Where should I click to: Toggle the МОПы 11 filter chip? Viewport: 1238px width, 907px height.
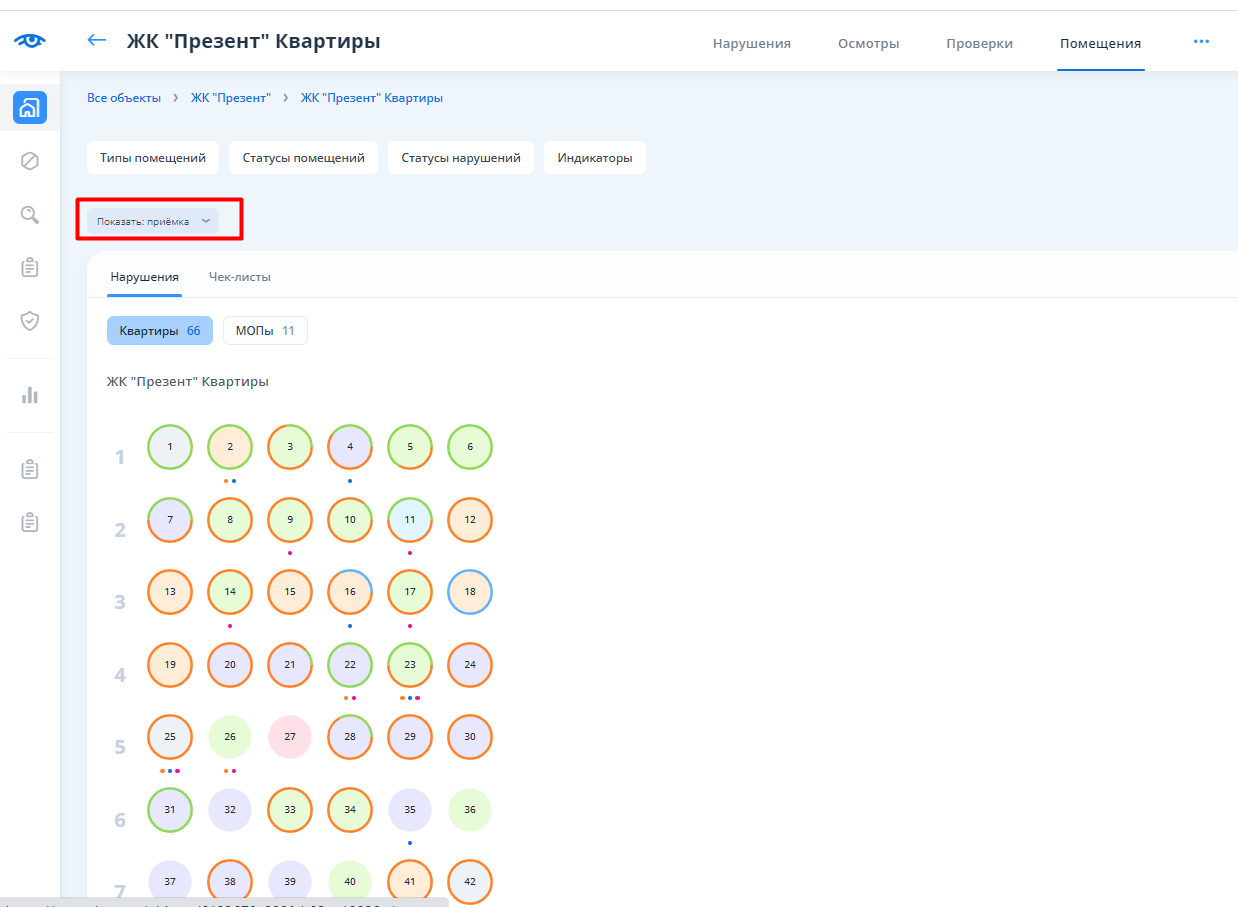coord(265,331)
